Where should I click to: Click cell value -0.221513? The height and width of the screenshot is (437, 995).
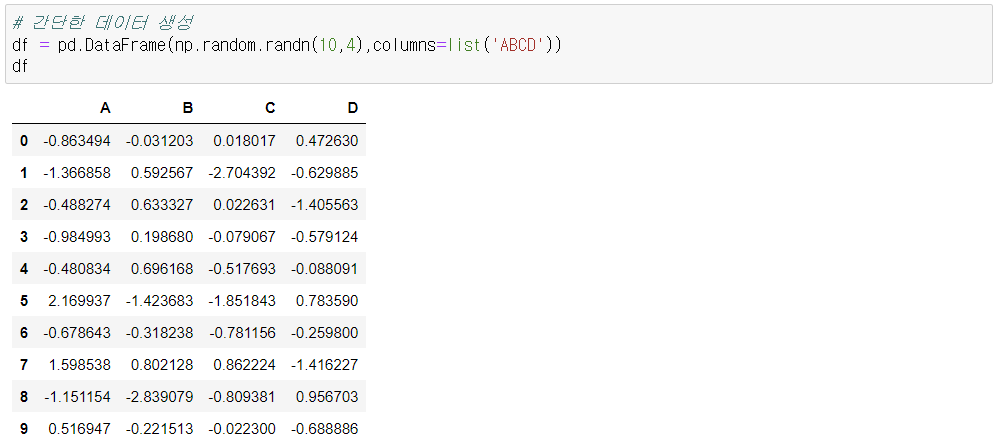(x=159, y=429)
